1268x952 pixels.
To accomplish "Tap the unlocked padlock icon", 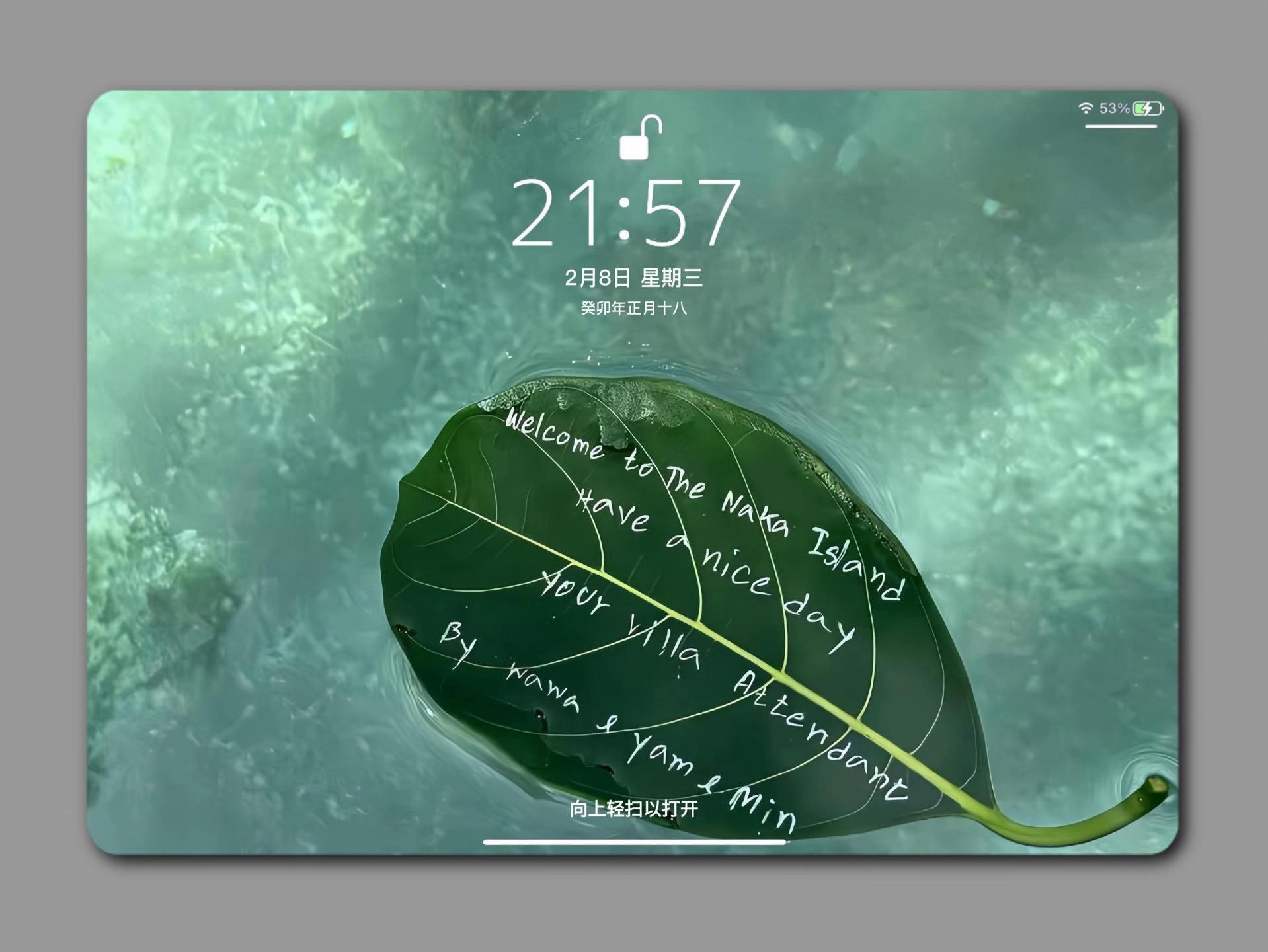I will point(640,138).
